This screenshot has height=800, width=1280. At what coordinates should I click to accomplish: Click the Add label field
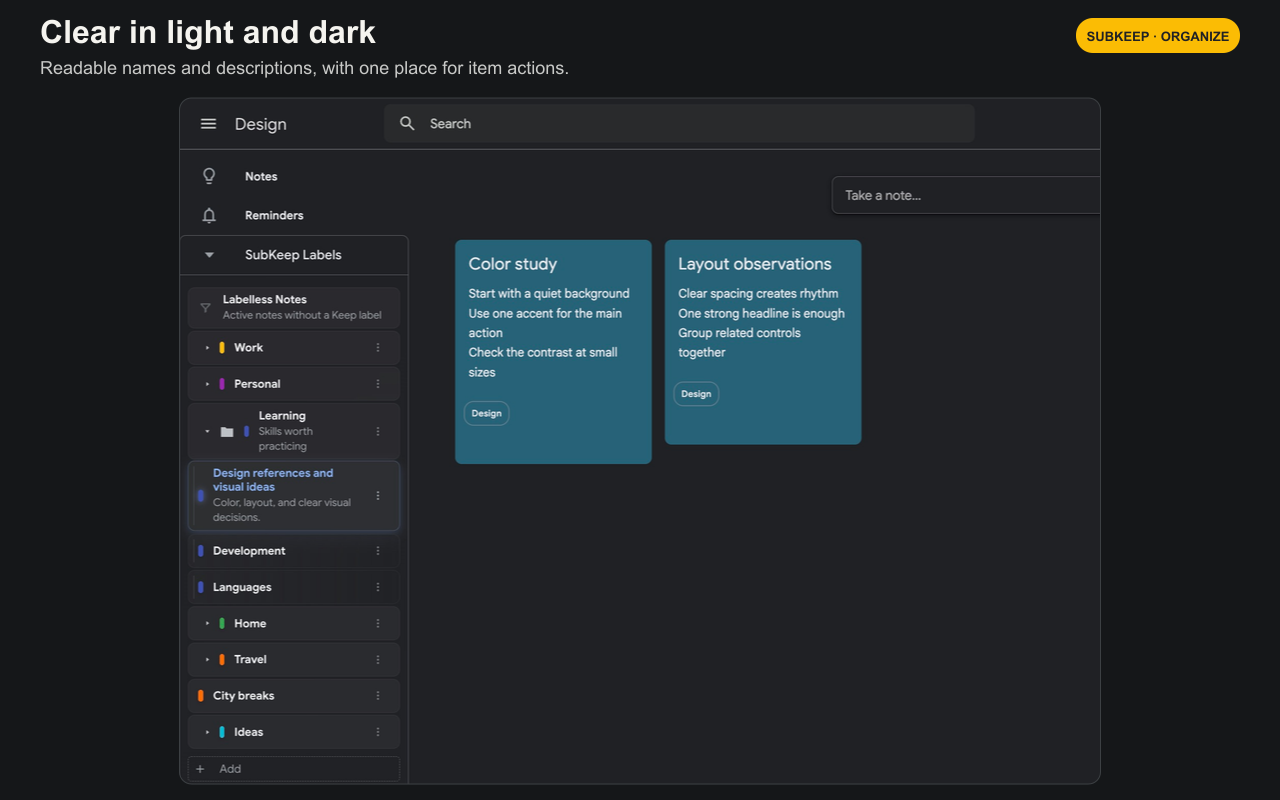294,769
